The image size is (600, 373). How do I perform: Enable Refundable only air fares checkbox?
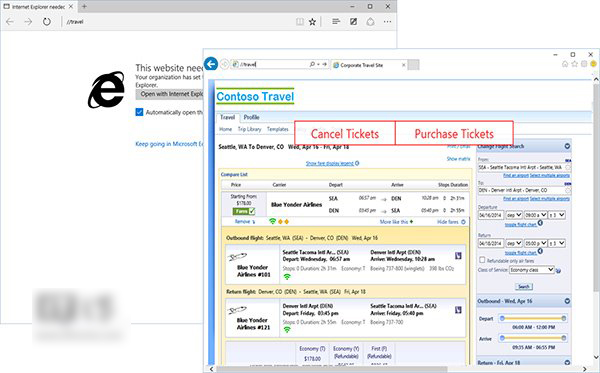point(482,260)
